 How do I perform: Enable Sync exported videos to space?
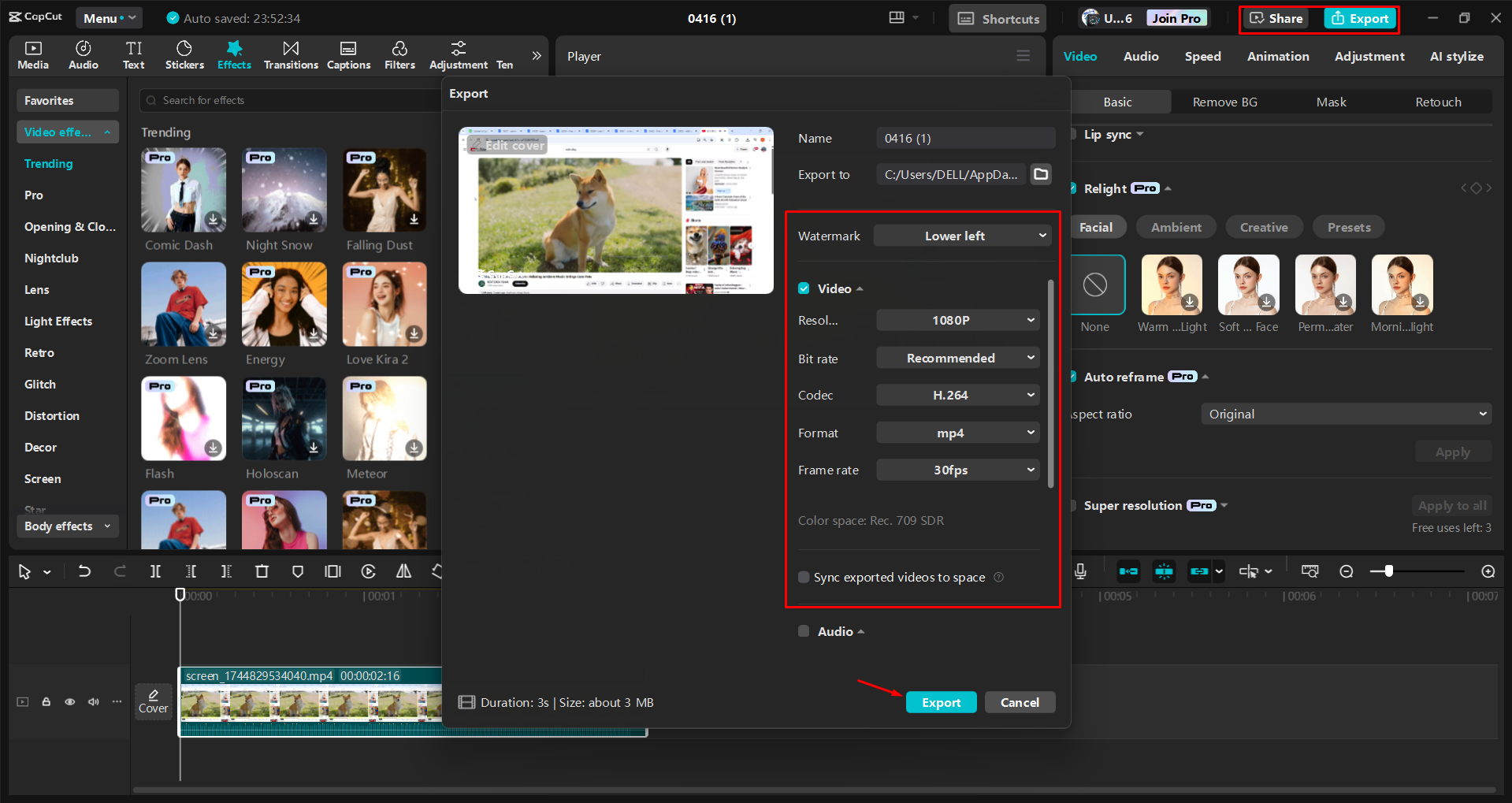[x=804, y=577]
